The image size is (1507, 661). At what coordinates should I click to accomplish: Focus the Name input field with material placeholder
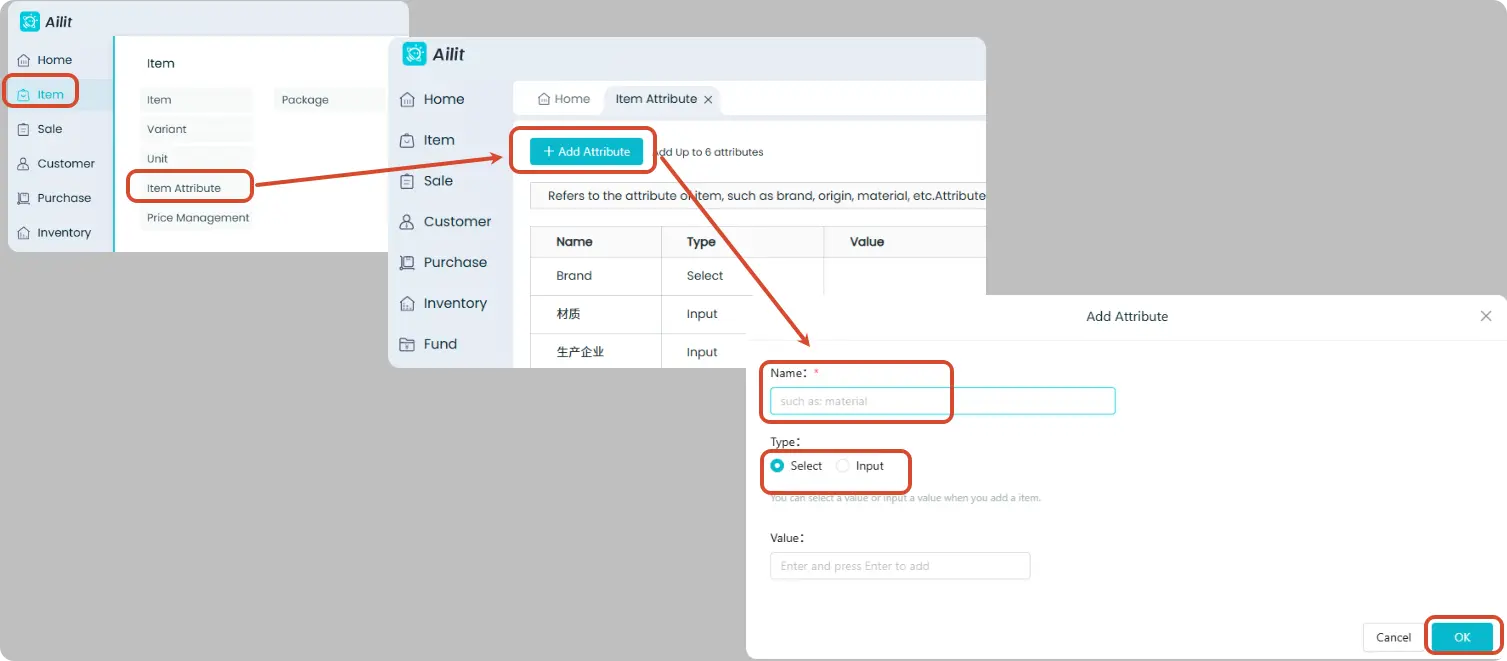[942, 401]
